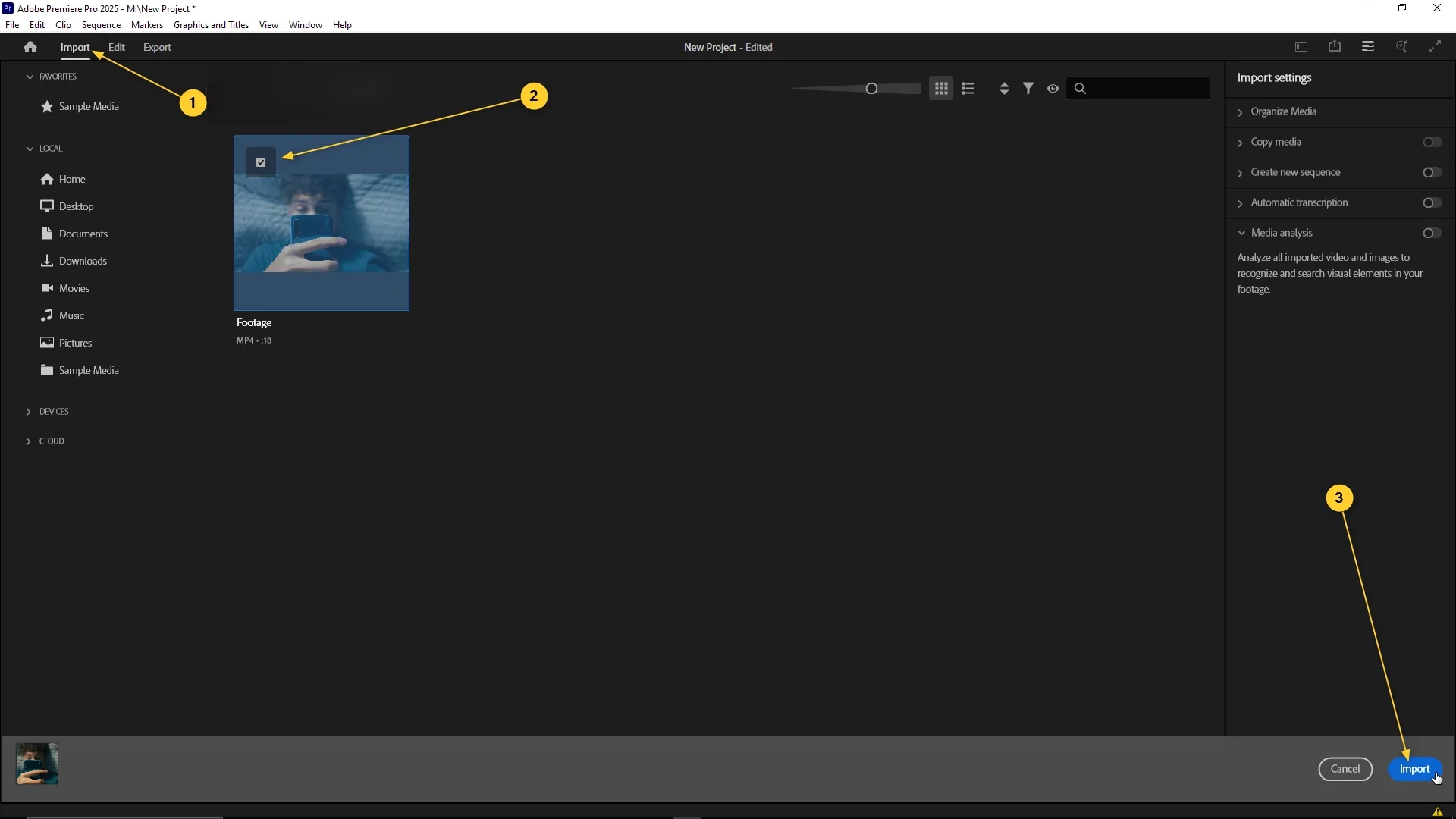Open the View menu
Screen dimensions: 1456x819
[x=268, y=25]
